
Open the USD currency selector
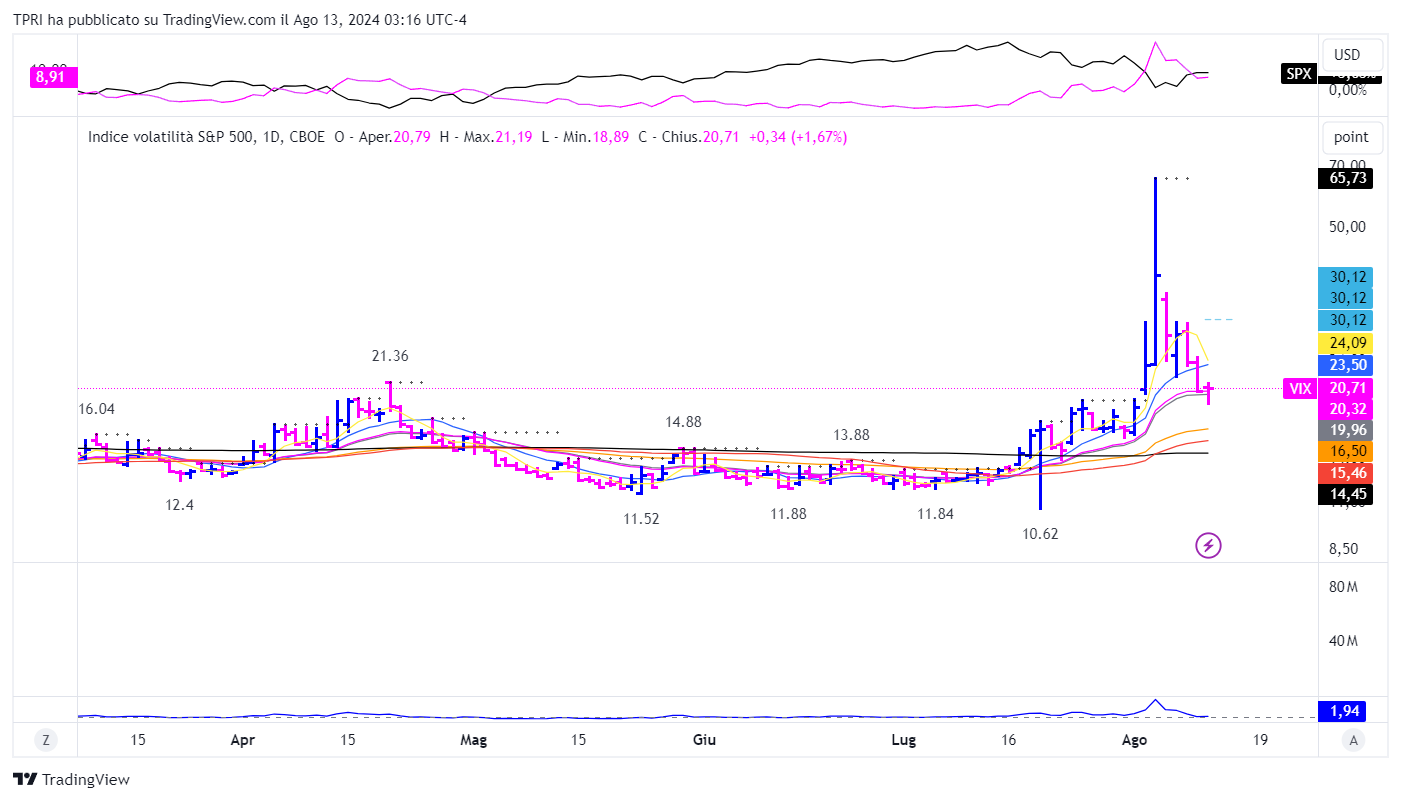tap(1352, 54)
